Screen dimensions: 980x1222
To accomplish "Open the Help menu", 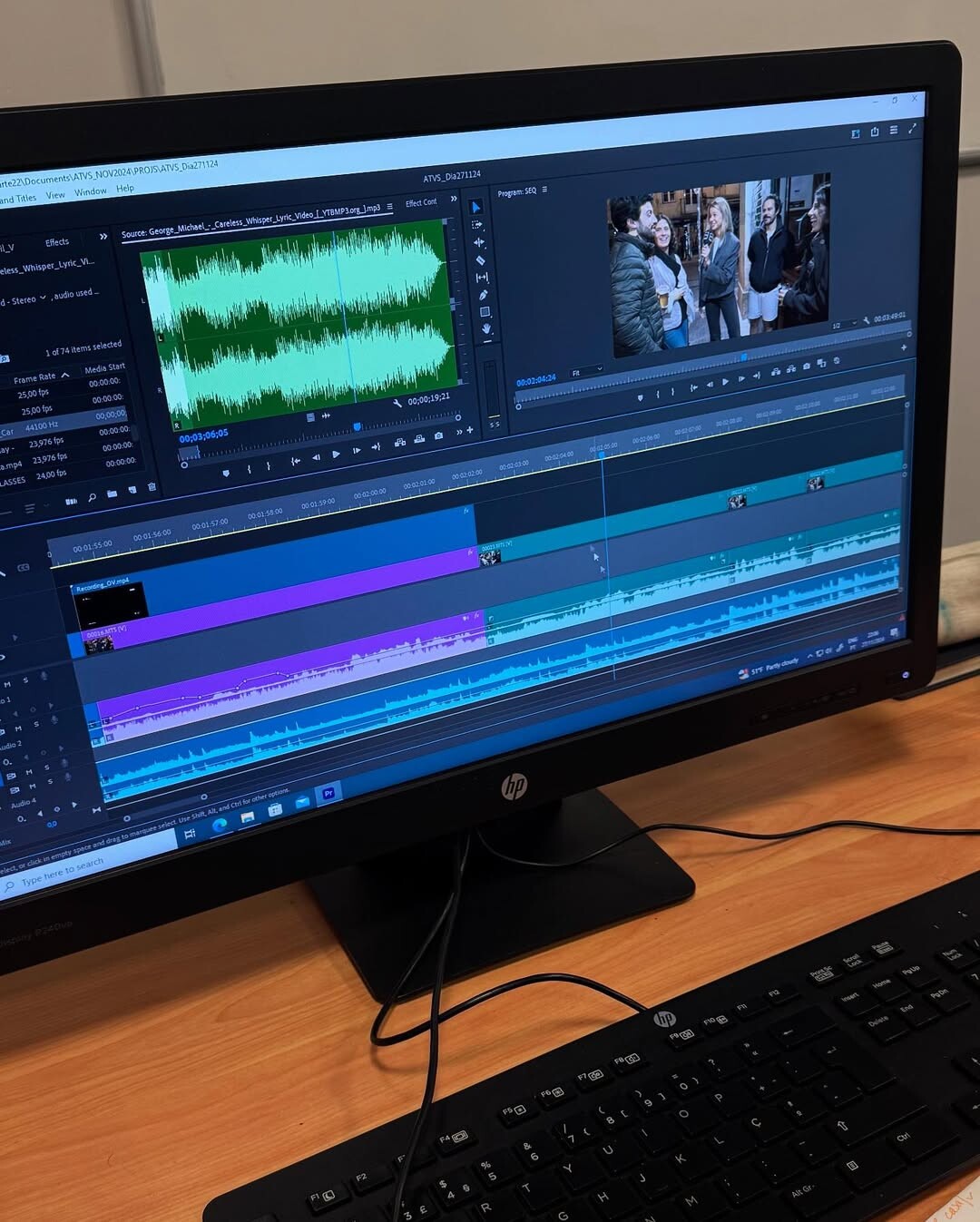I will [x=125, y=189].
